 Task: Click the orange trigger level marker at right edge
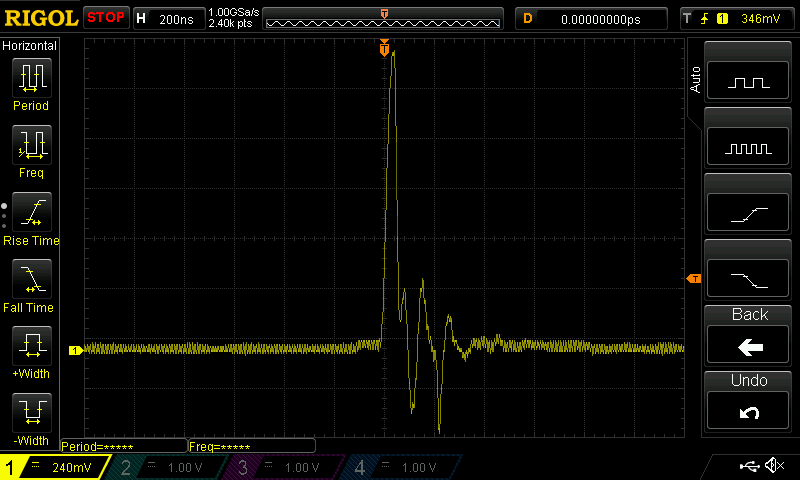694,279
